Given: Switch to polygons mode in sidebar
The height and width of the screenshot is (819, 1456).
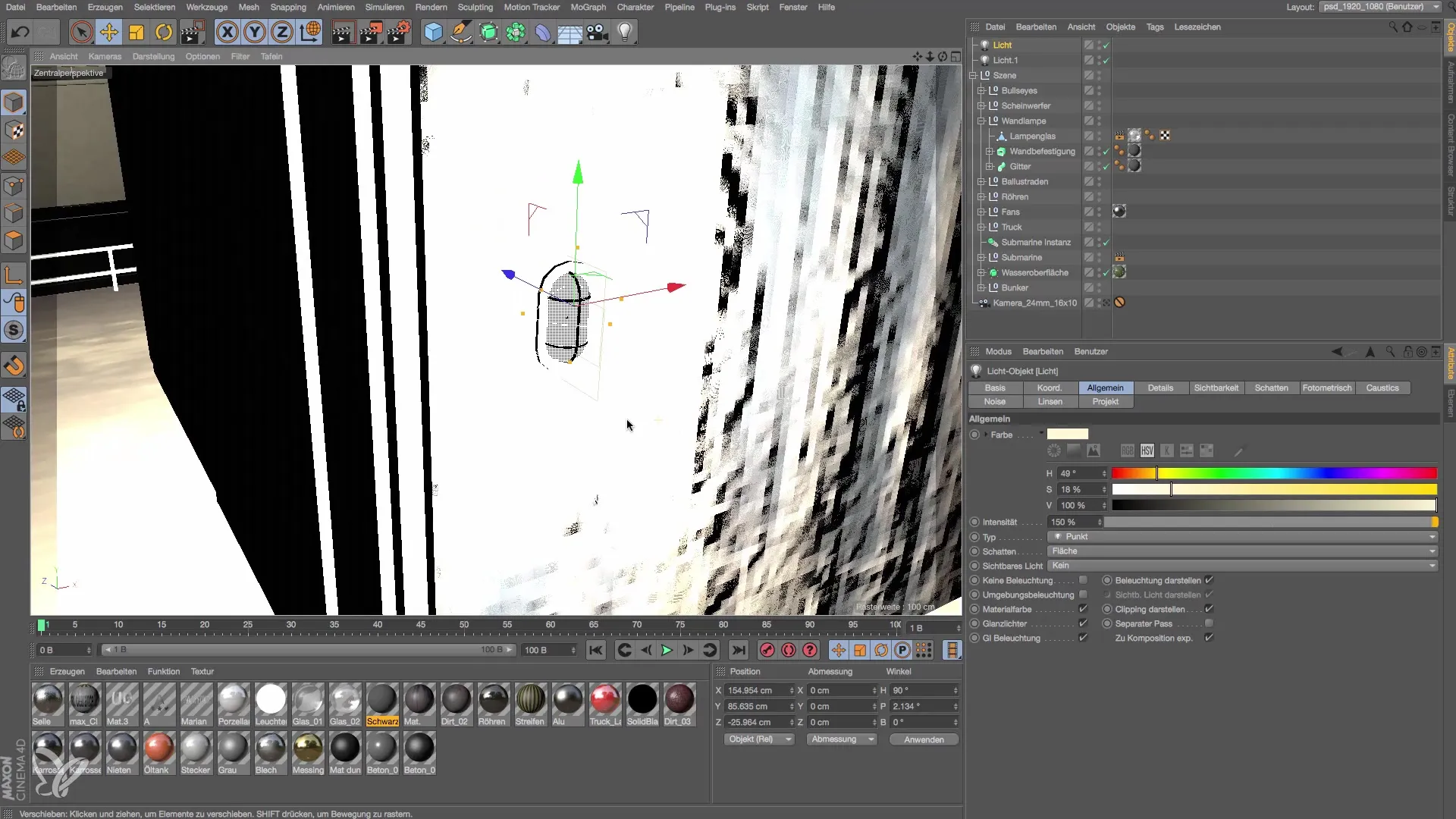Looking at the screenshot, I should click(14, 241).
